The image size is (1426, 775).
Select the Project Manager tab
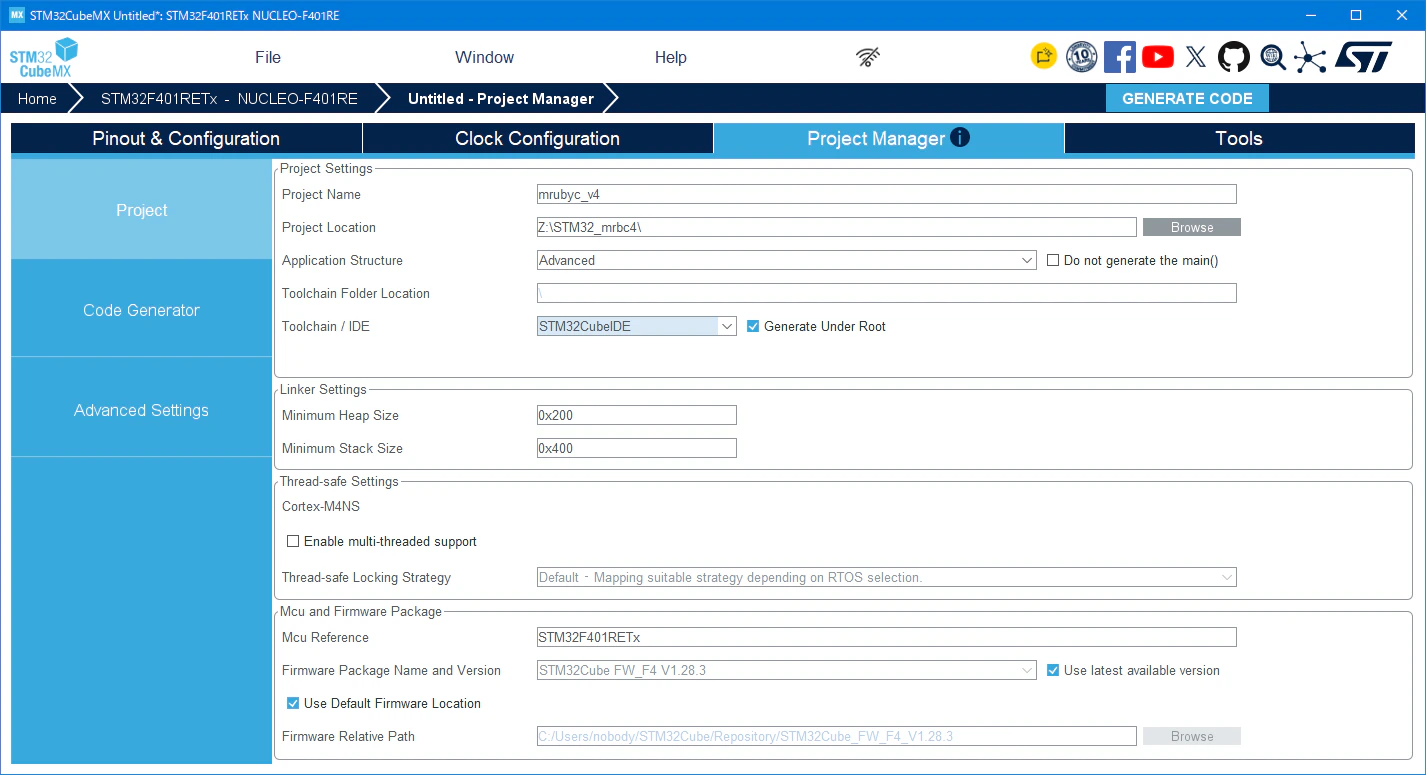pos(888,138)
